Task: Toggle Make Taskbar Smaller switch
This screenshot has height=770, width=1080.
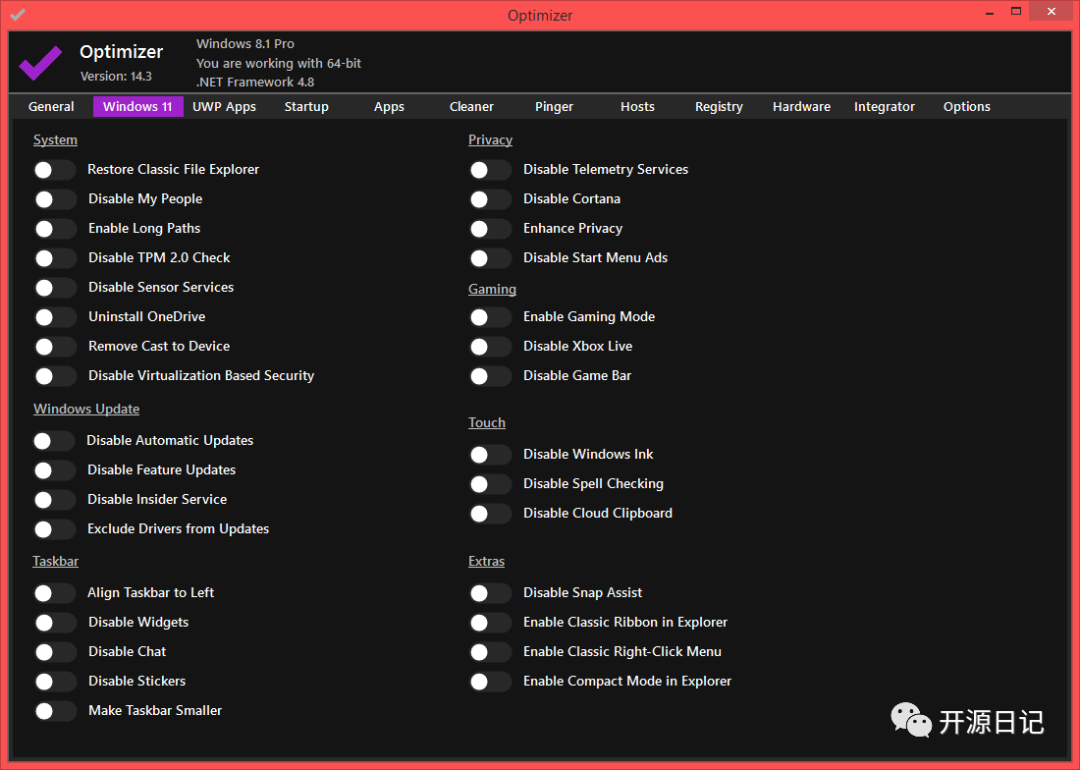Action: pos(55,711)
